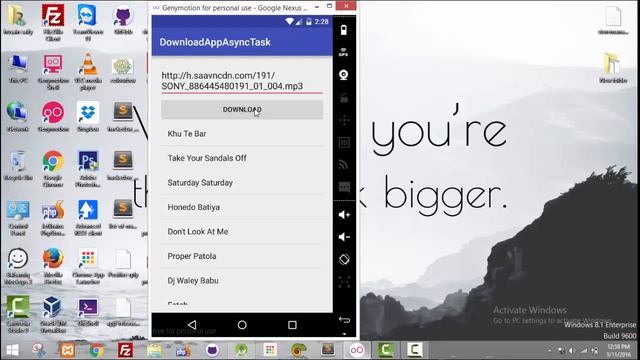This screenshot has height=360, width=640.
Task: Open the Genymotion ID widget
Action: point(344,142)
